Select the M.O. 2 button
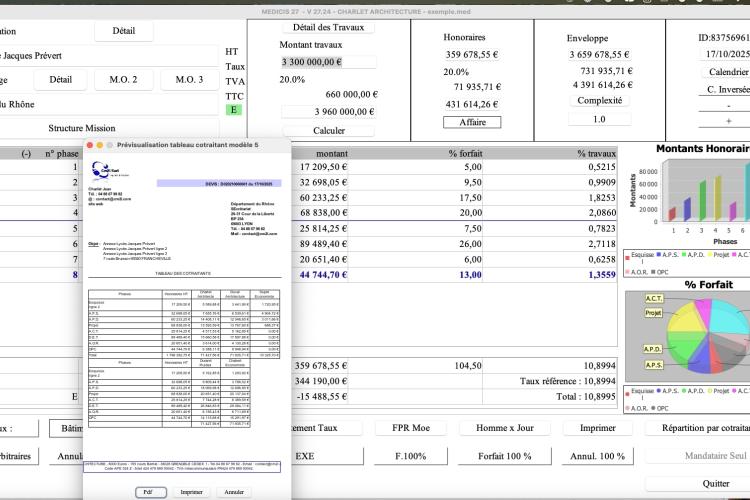 click(123, 79)
